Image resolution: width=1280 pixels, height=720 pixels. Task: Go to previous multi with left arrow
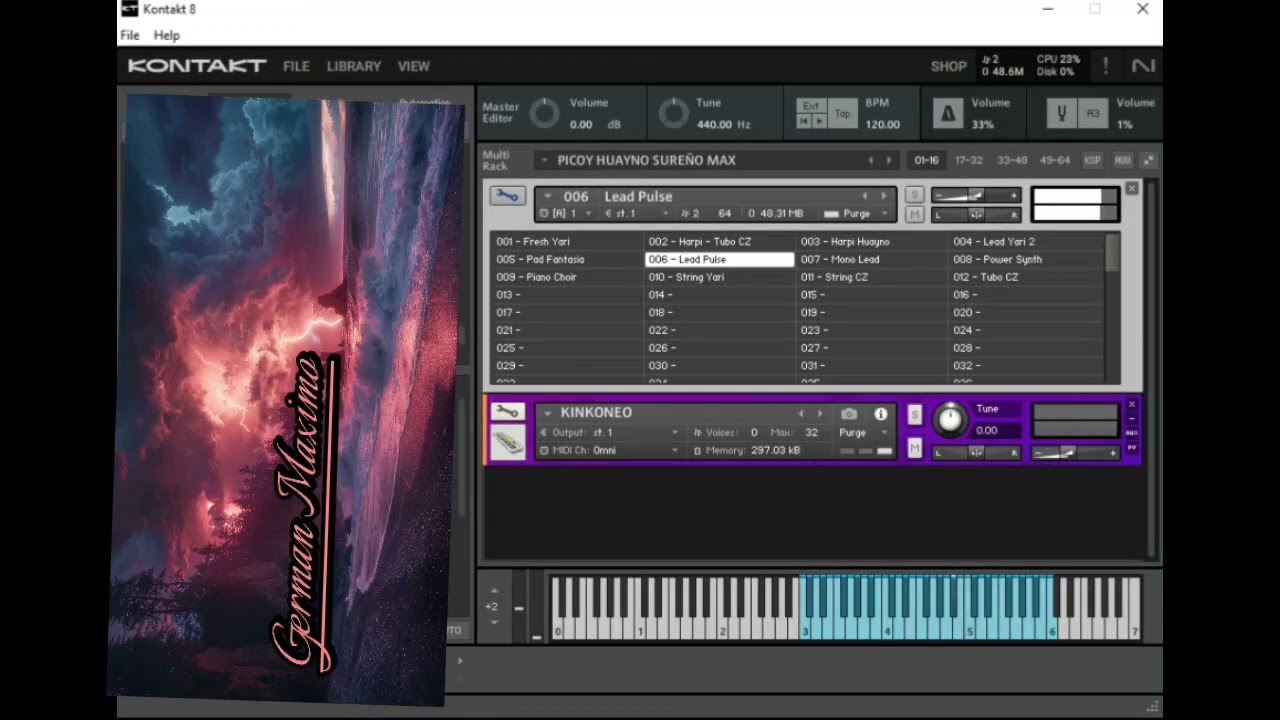click(x=870, y=160)
